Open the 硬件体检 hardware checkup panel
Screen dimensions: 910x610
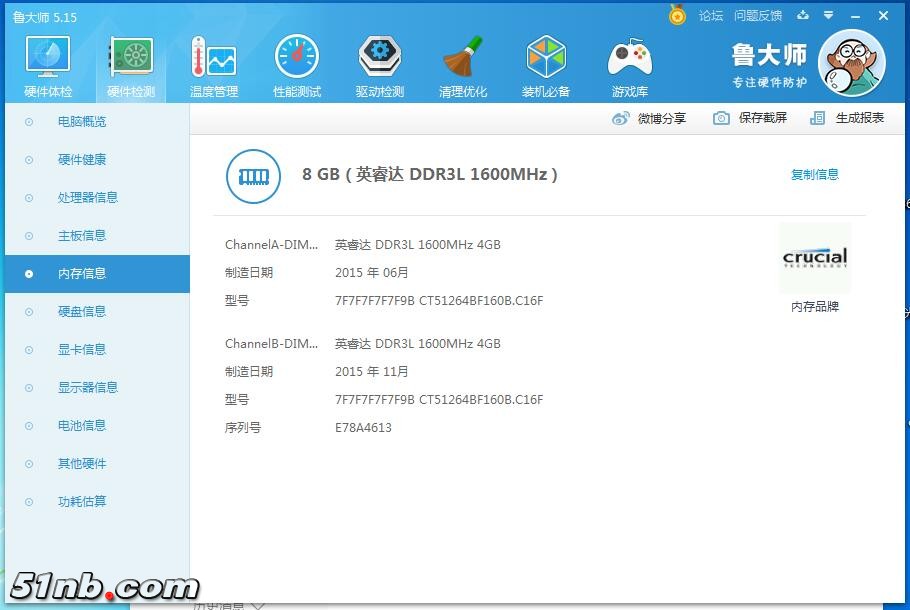coord(47,62)
